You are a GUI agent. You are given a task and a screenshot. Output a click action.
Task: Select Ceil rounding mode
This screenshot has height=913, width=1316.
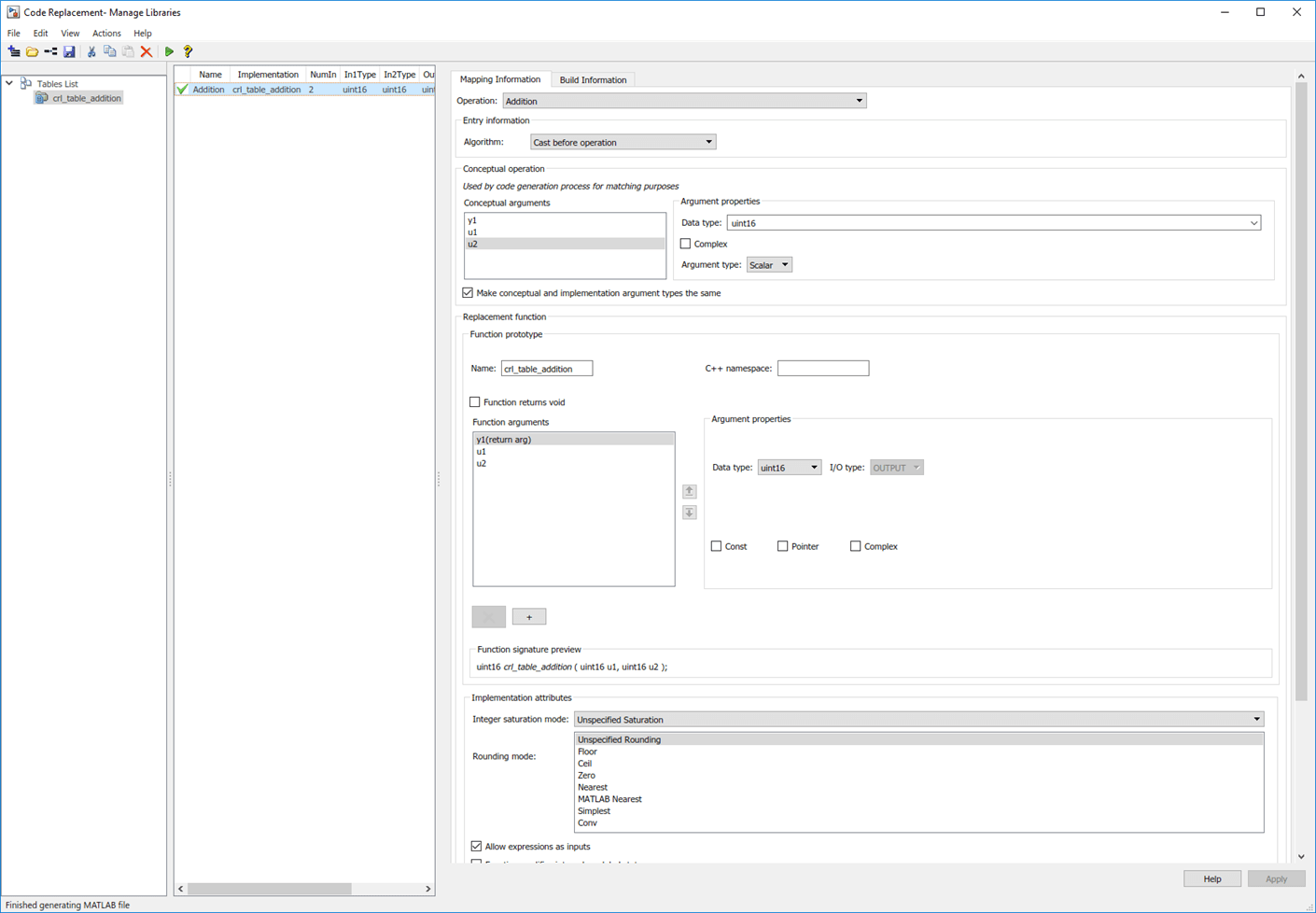click(x=918, y=764)
